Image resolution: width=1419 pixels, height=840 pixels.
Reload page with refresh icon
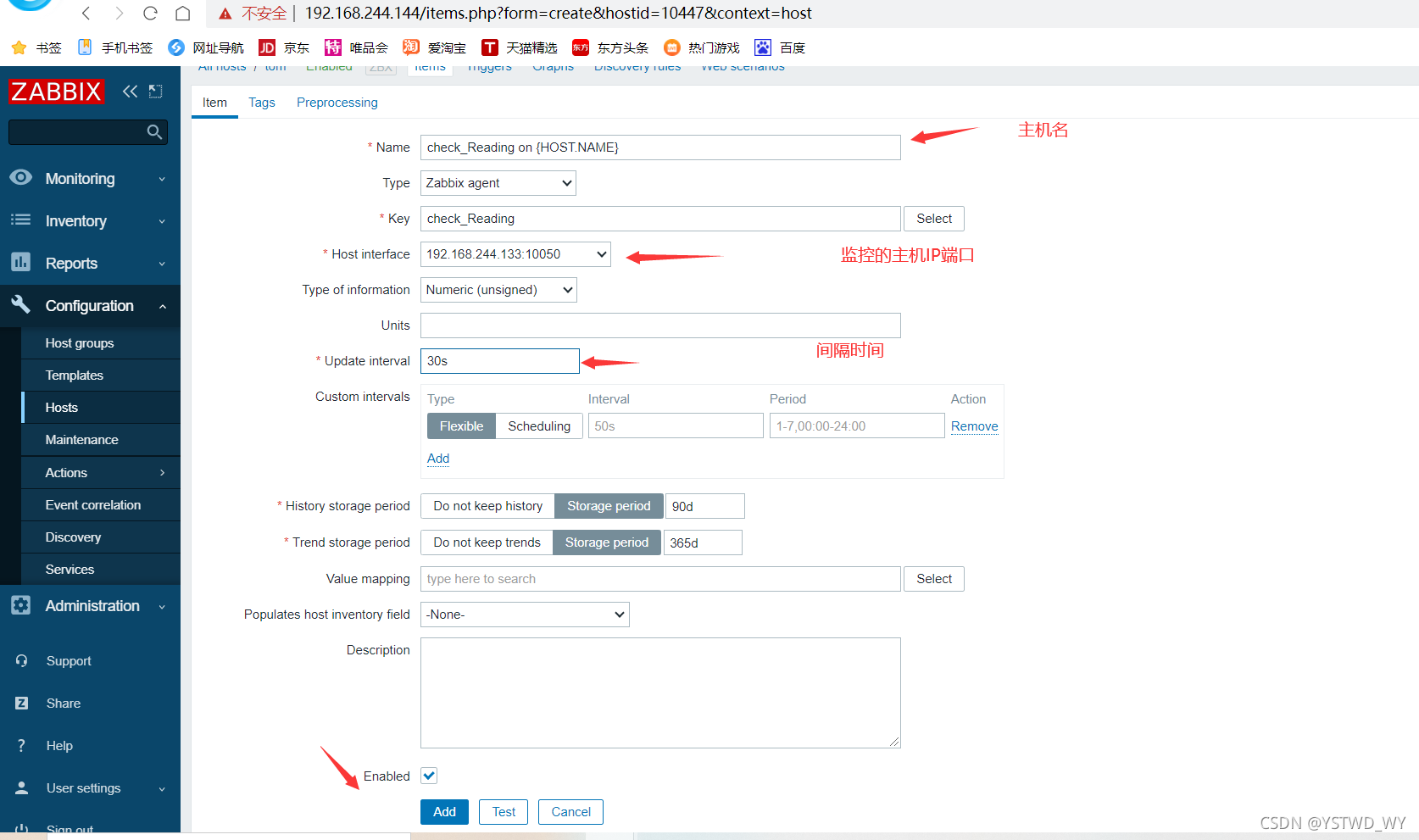coord(151,13)
